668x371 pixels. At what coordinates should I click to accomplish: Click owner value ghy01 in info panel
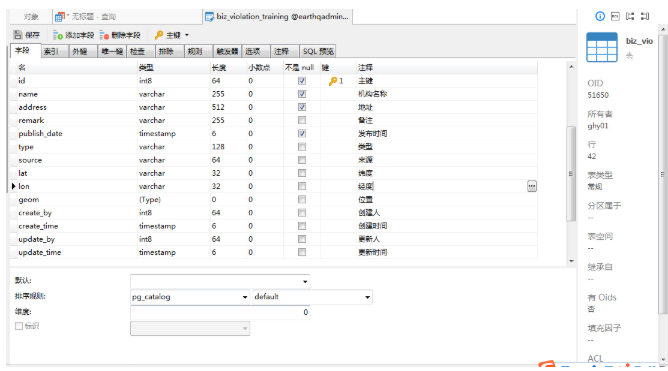pyautogui.click(x=598, y=126)
